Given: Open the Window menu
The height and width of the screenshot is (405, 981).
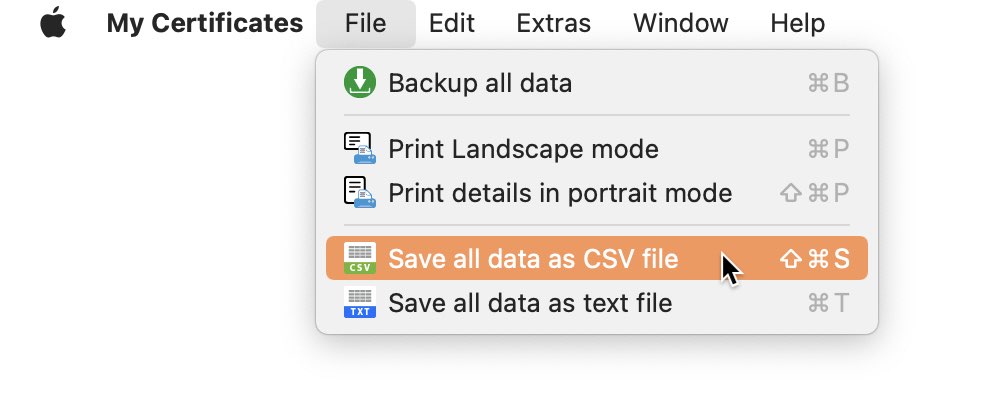Looking at the screenshot, I should tap(681, 23).
